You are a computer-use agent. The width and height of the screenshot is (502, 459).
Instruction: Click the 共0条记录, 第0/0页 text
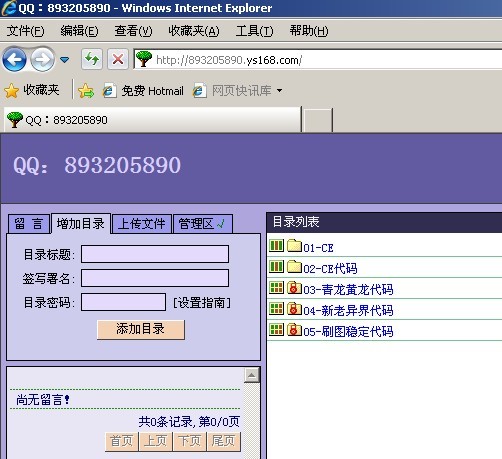coord(189,422)
